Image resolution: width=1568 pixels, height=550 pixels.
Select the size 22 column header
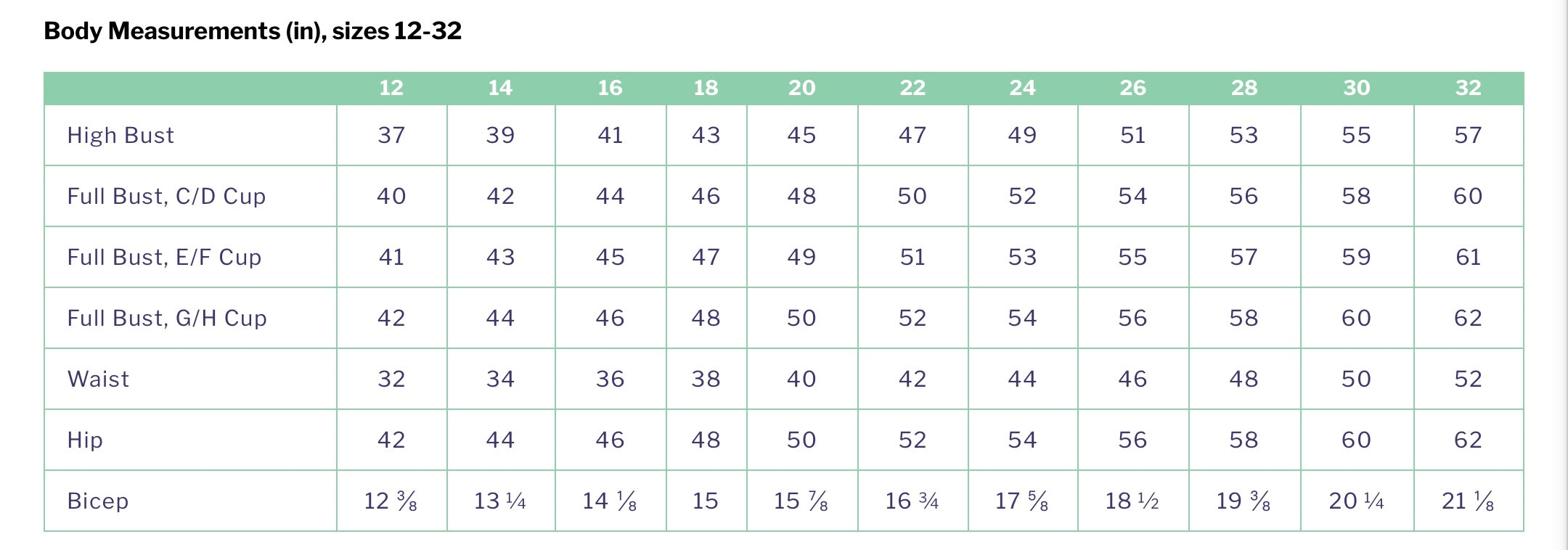point(912,88)
